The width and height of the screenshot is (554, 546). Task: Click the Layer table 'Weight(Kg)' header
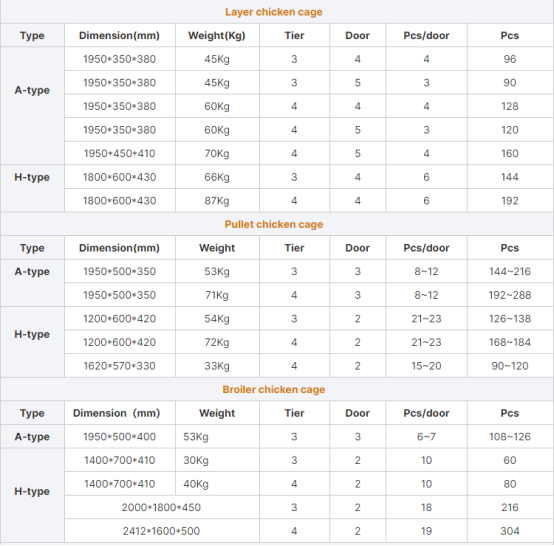click(217, 35)
